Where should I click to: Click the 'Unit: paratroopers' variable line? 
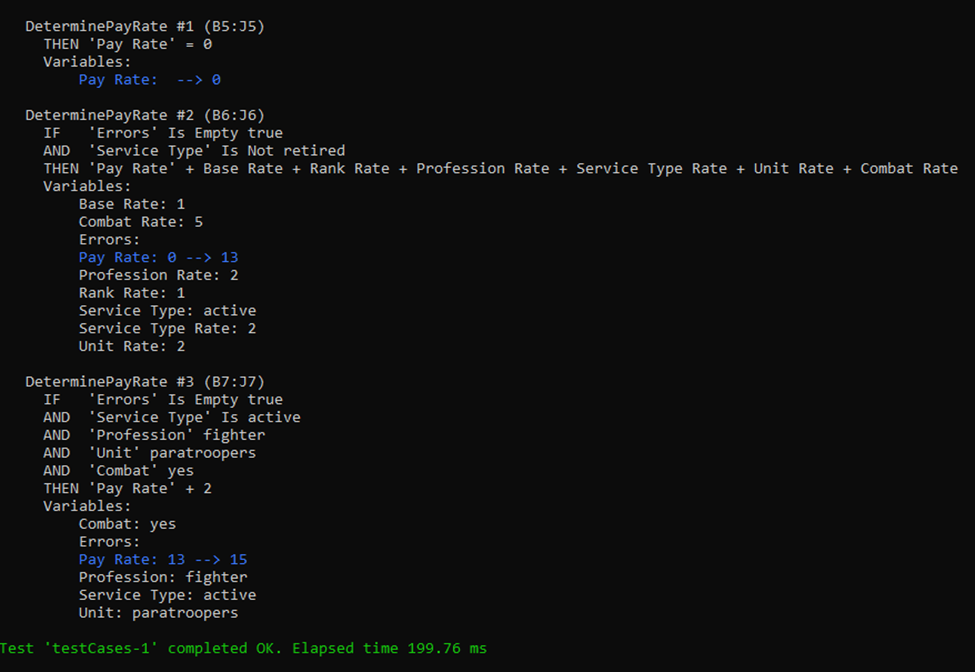(158, 613)
